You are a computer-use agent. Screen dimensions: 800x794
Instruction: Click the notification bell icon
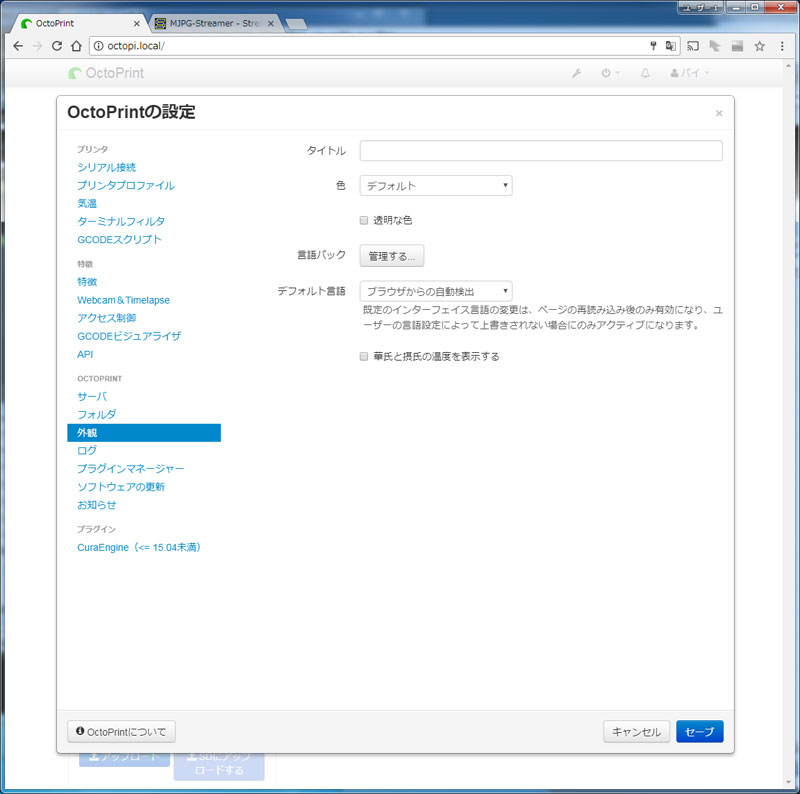coord(645,73)
